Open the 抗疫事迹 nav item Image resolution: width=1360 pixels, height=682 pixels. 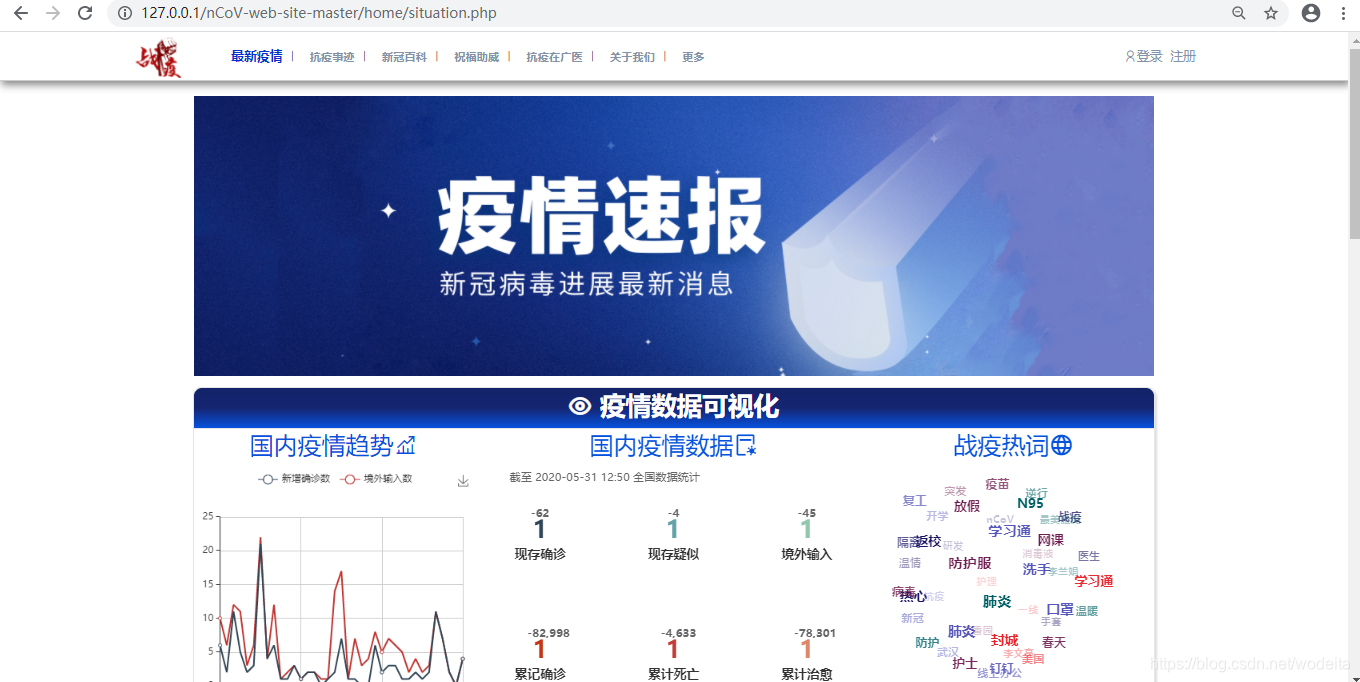(332, 57)
